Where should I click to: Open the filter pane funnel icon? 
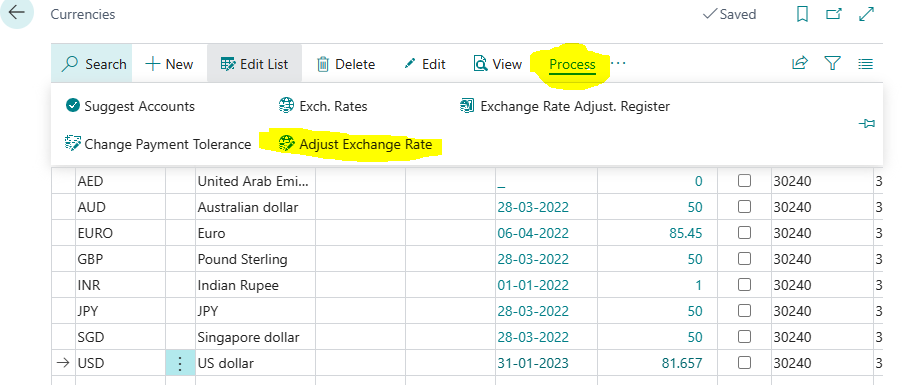[x=832, y=63]
